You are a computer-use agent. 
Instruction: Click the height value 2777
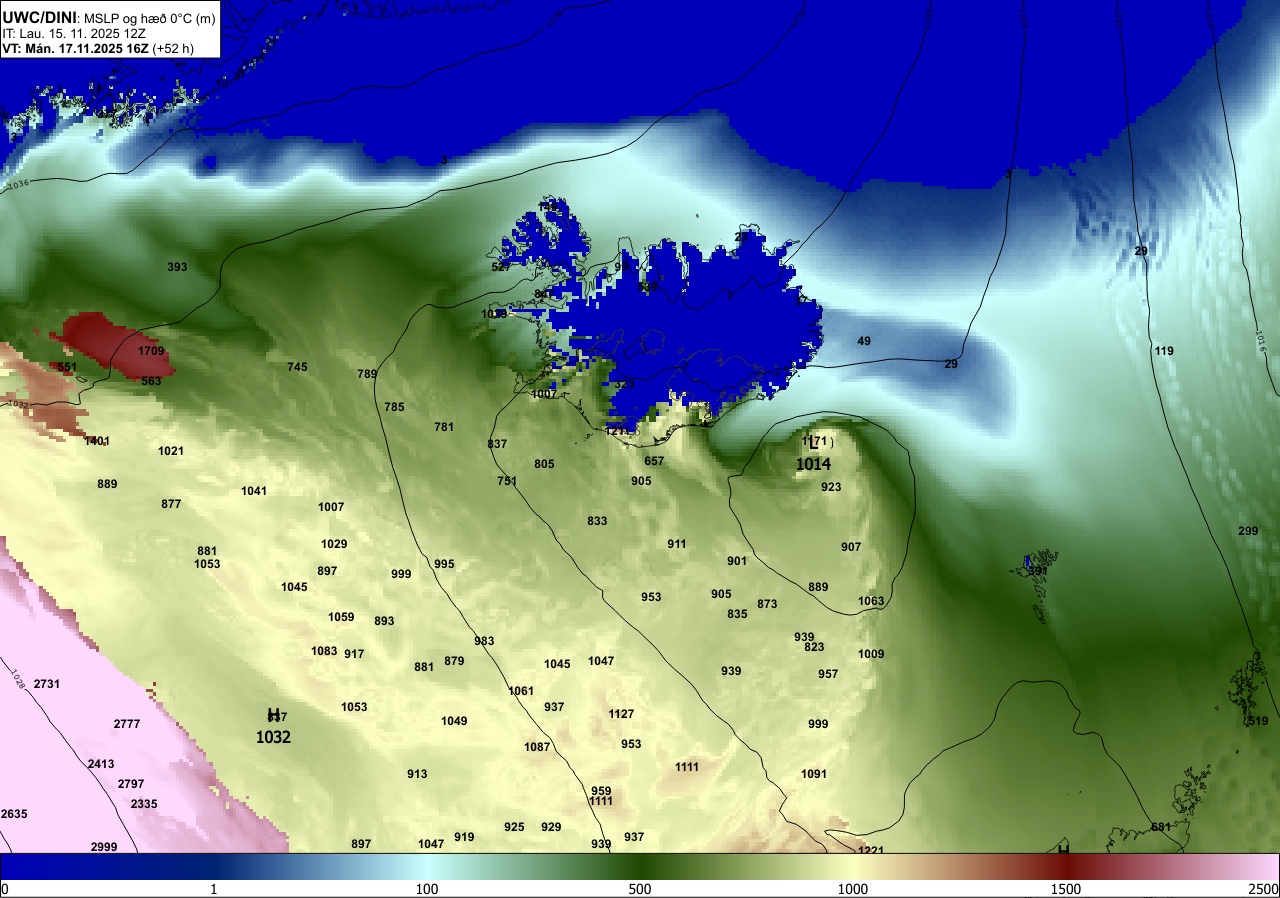(127, 724)
